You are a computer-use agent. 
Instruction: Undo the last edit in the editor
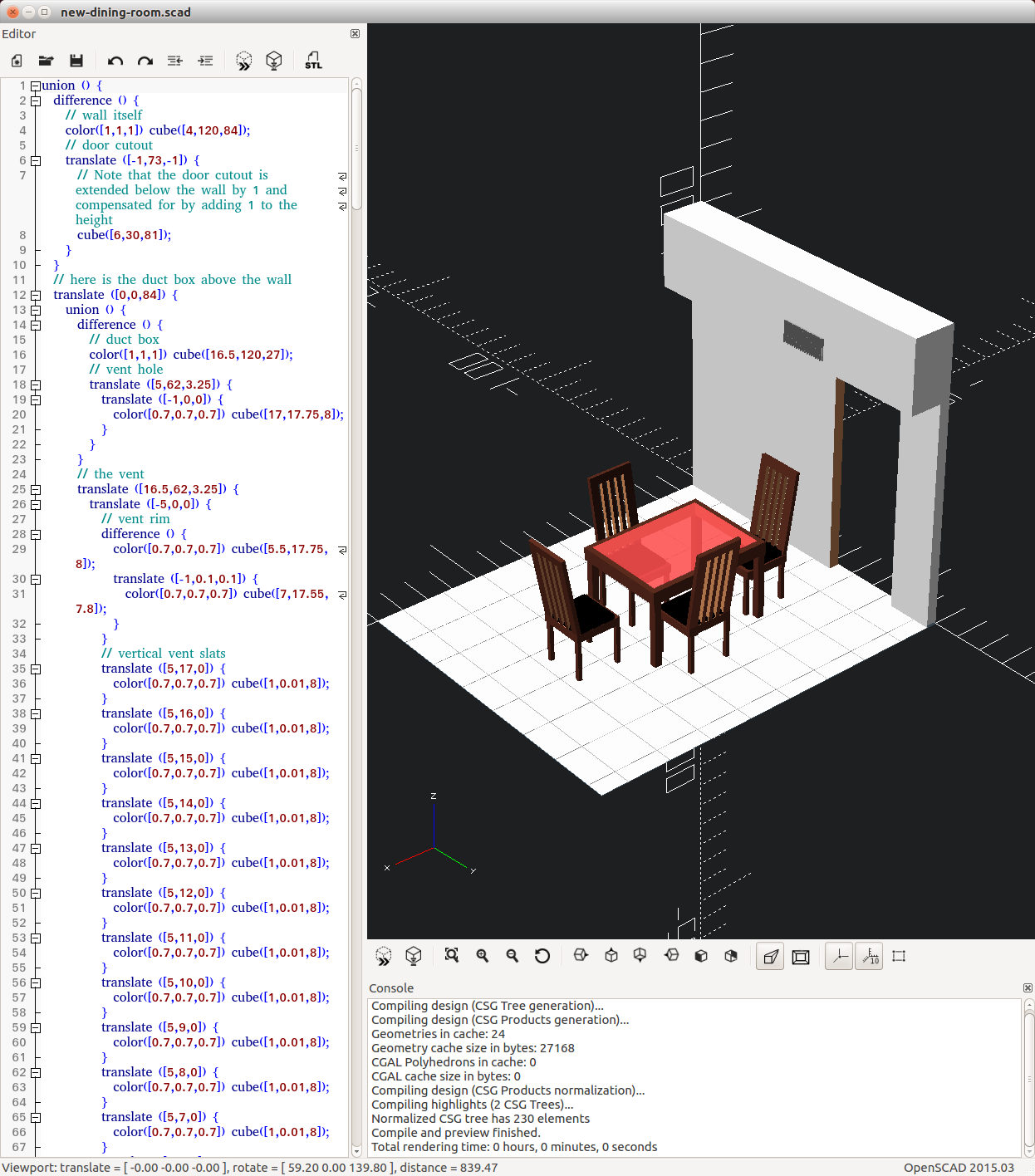coord(115,61)
